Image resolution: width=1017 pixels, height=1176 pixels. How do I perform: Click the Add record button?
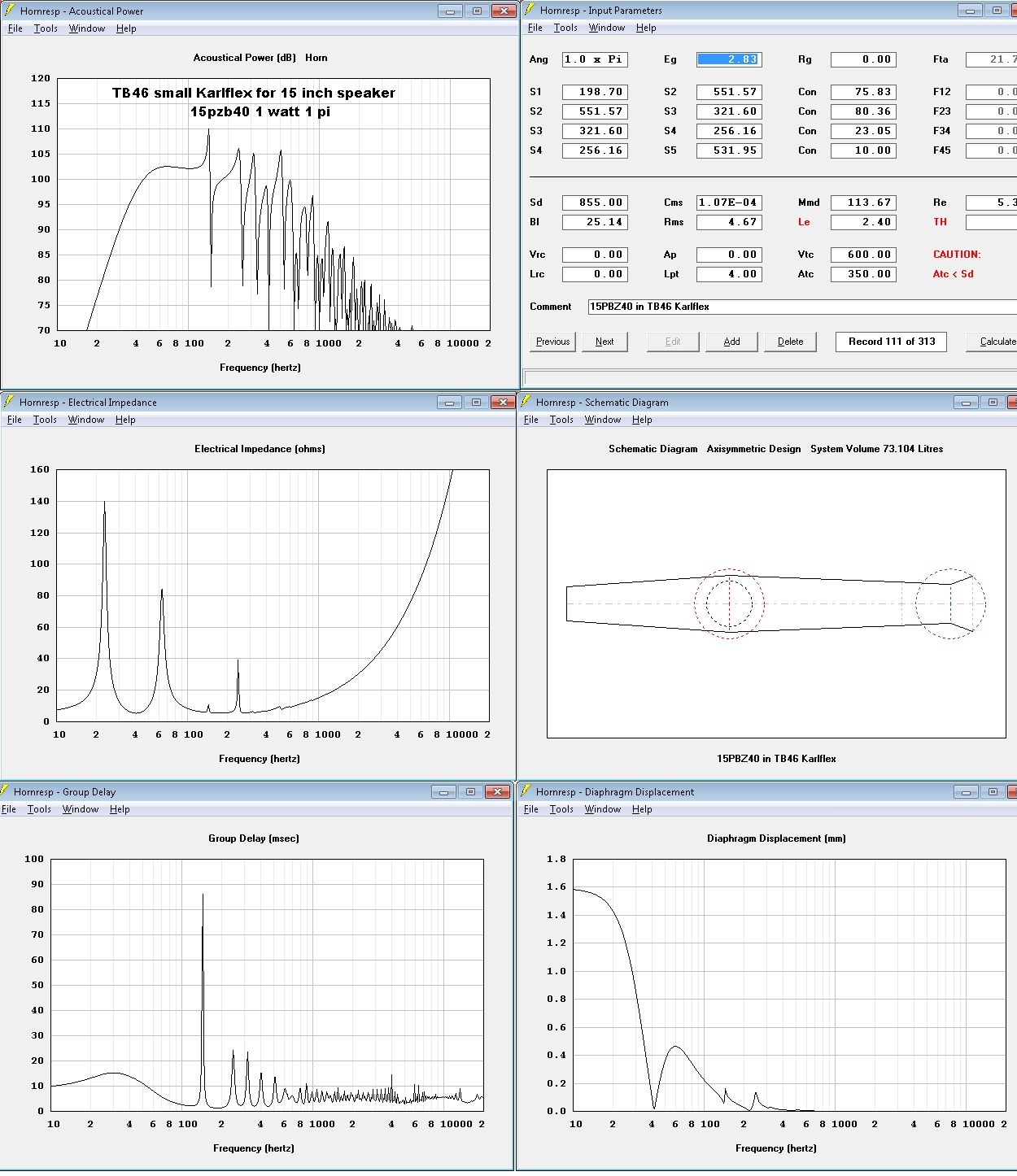pyautogui.click(x=732, y=342)
